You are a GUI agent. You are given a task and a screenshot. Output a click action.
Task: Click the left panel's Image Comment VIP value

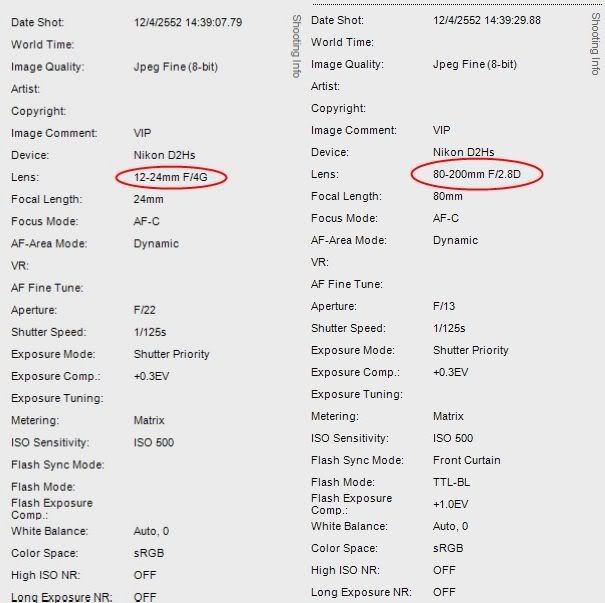tap(142, 133)
